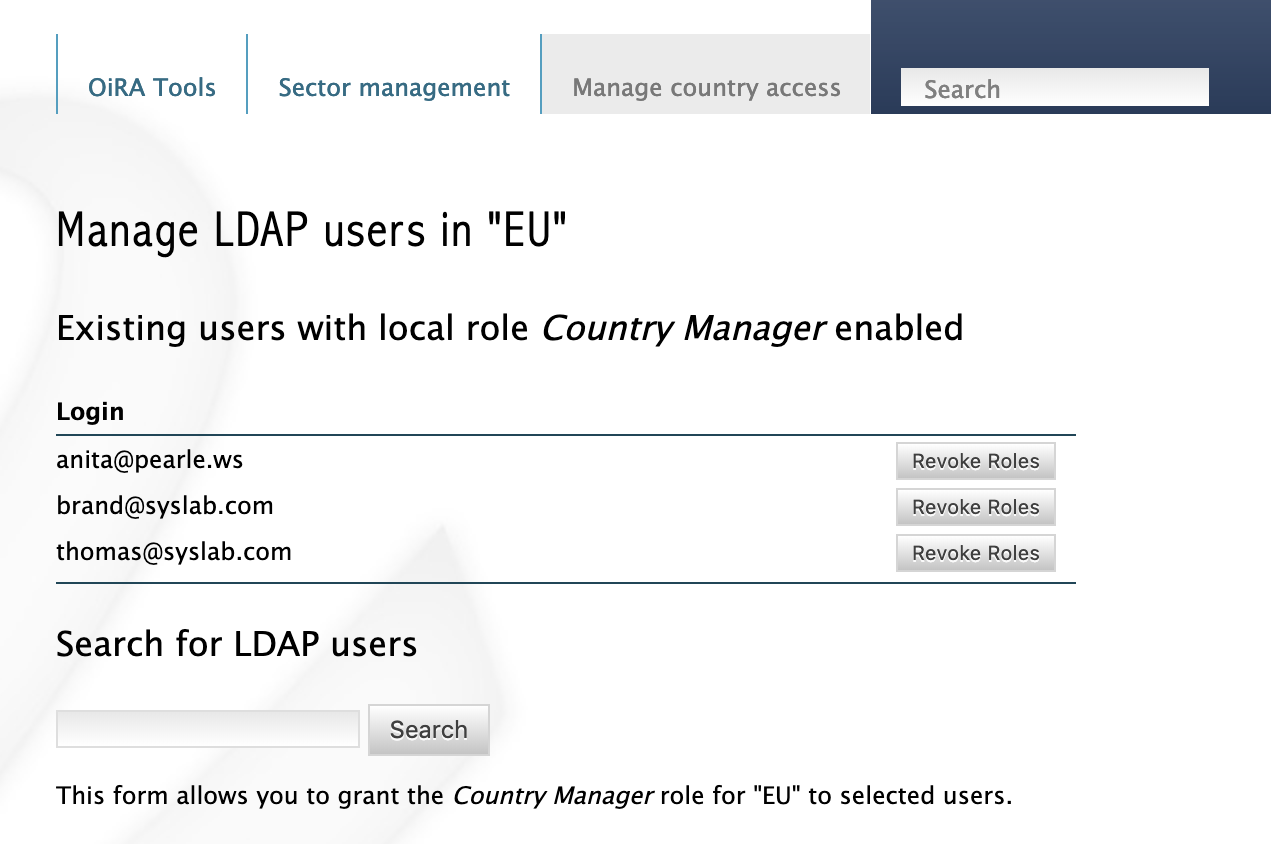Click italic 'Country Manager' in the form description

point(553,796)
